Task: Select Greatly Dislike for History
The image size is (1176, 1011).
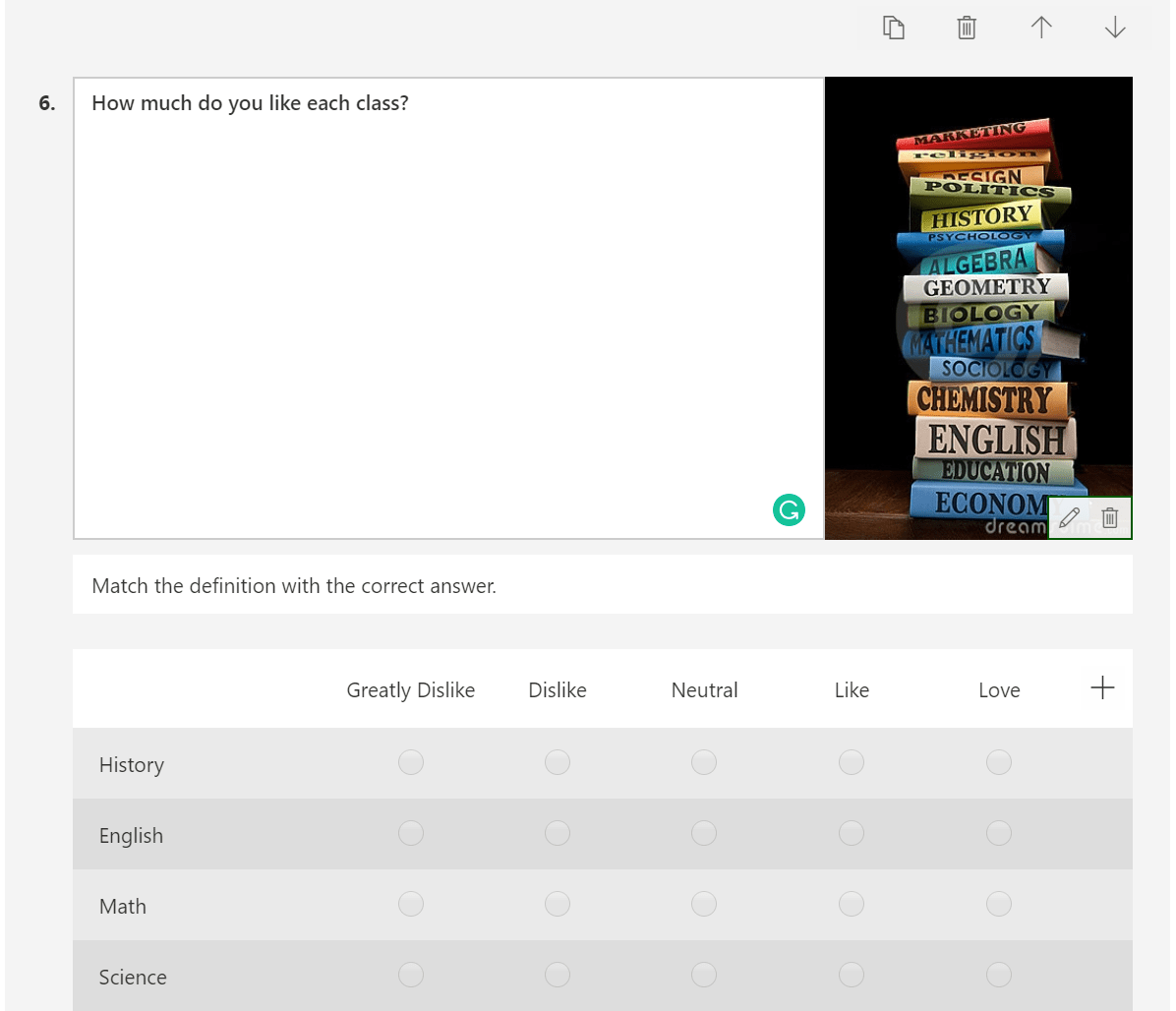Action: pos(411,762)
